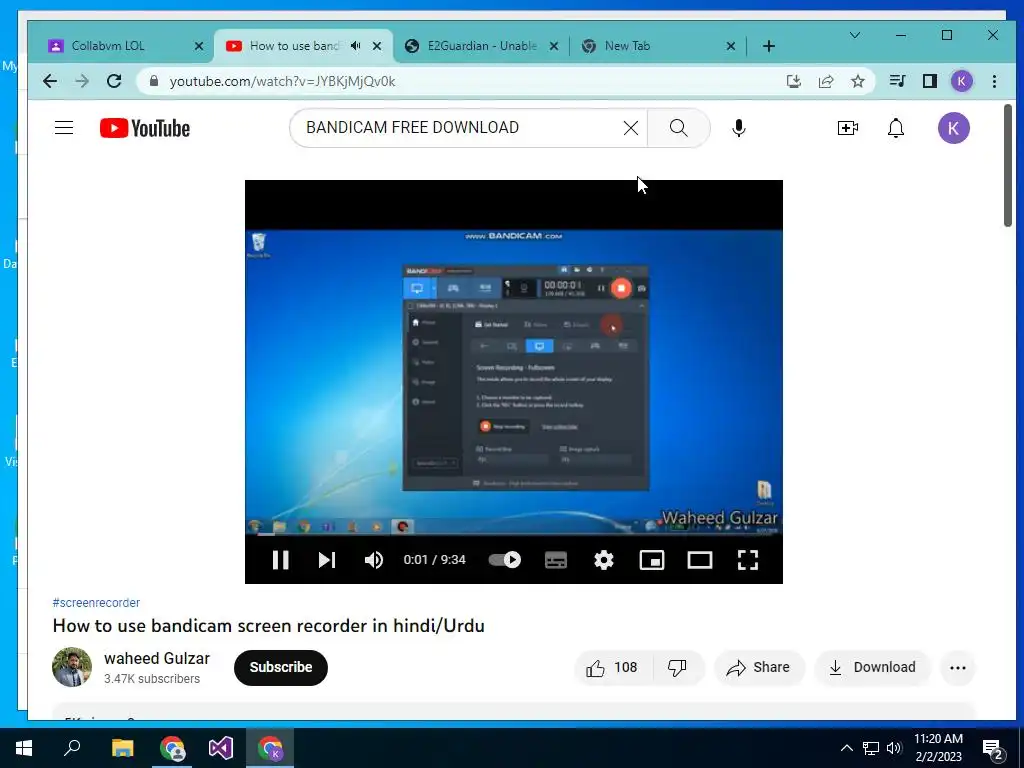Viewport: 1024px width, 768px height.
Task: Go forward in the browser
Action: [82, 81]
